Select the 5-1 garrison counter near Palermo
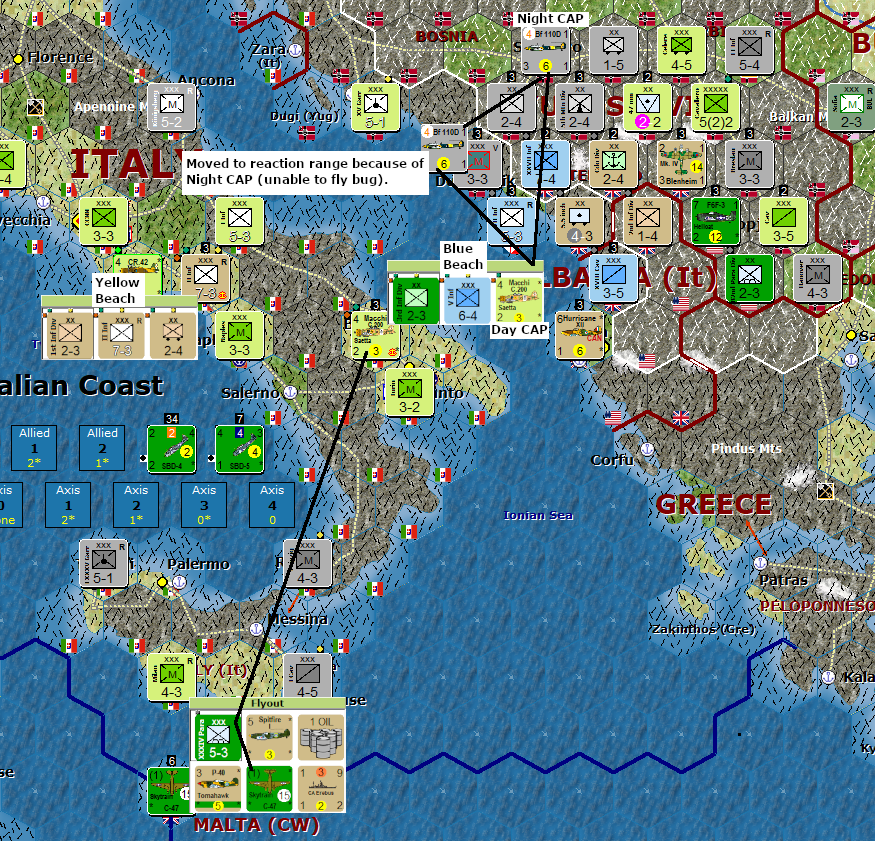Image resolution: width=875 pixels, height=841 pixels. tap(103, 563)
